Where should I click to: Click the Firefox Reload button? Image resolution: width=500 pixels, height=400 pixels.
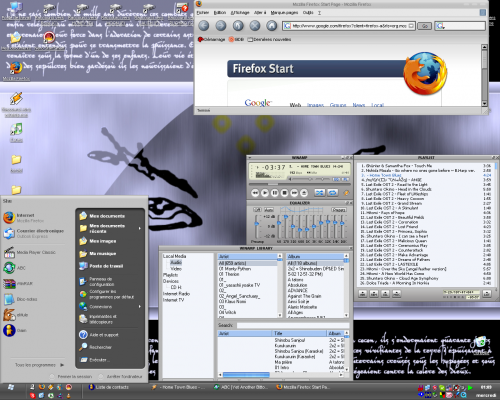[x=238, y=26]
